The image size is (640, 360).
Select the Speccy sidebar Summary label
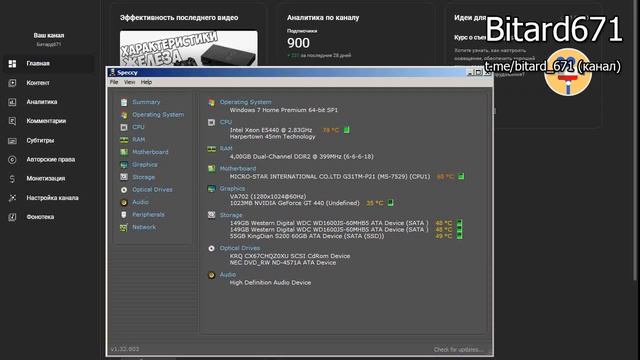(x=146, y=102)
